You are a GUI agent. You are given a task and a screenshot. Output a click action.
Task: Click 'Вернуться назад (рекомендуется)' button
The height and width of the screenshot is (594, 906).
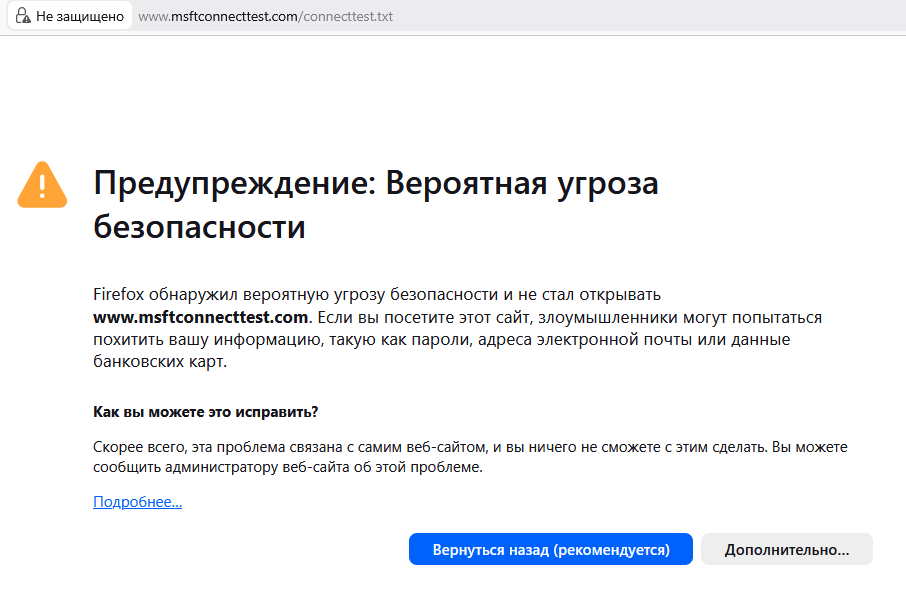551,549
